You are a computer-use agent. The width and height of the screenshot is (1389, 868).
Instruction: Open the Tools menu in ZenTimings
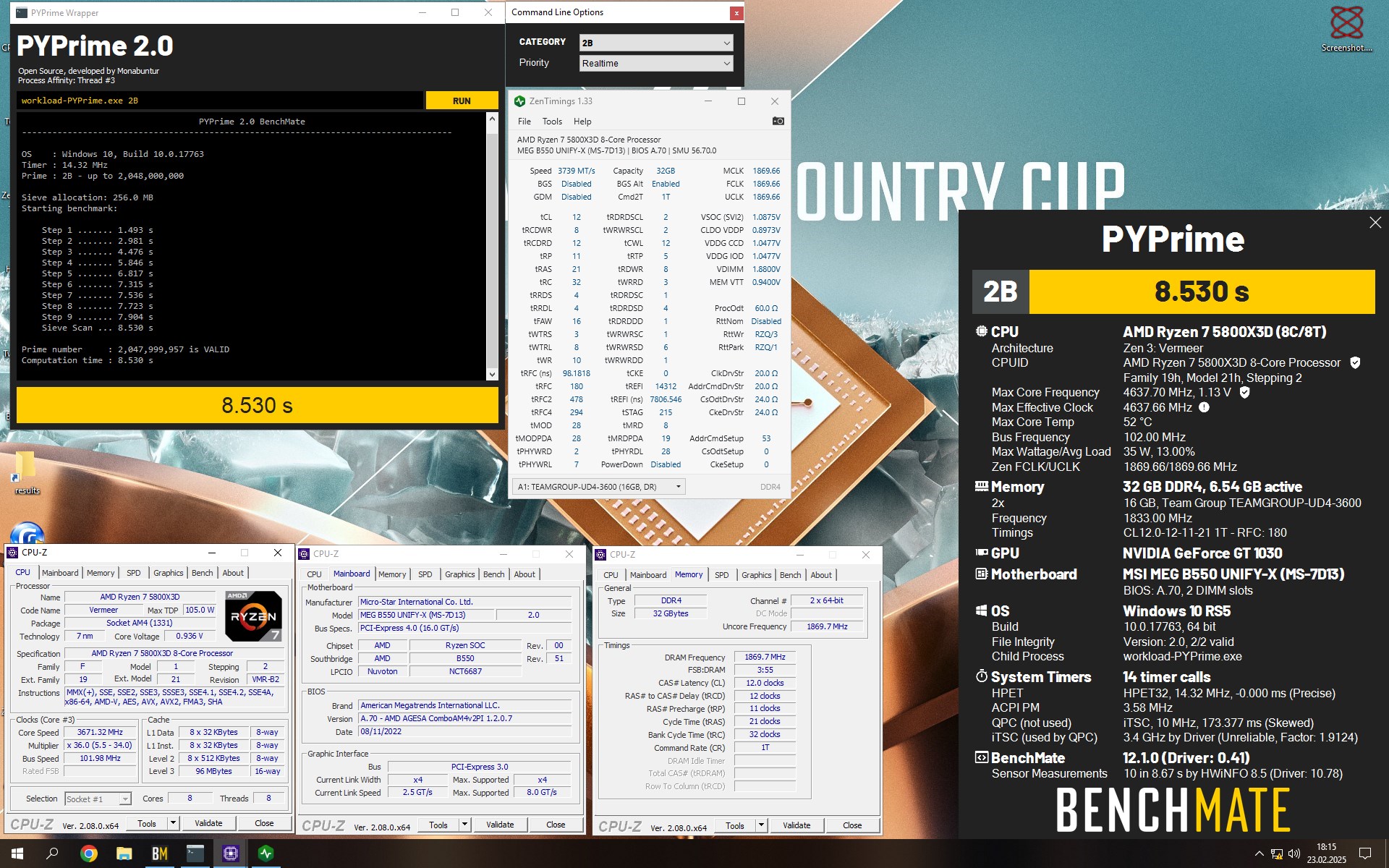[x=552, y=122]
